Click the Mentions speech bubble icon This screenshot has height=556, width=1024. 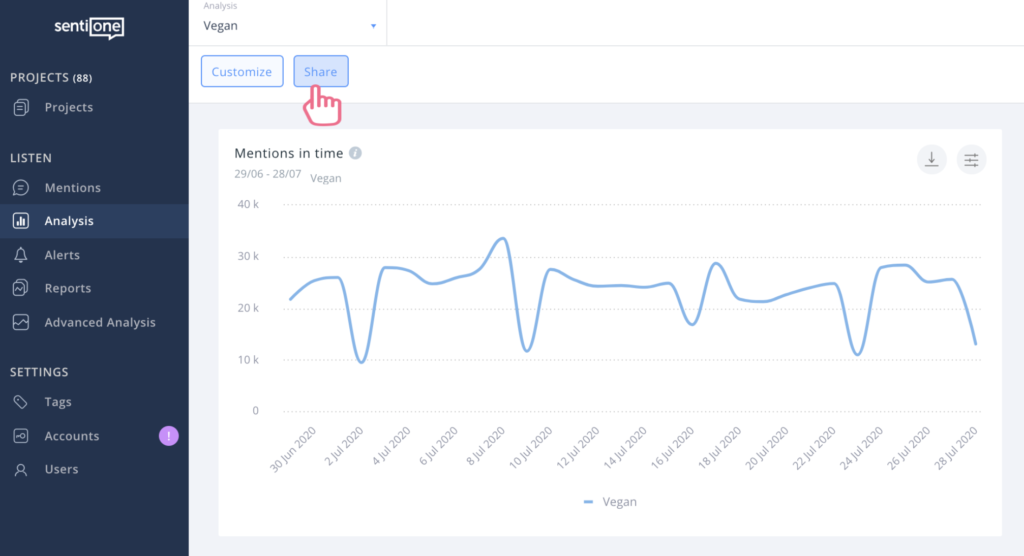(x=21, y=188)
